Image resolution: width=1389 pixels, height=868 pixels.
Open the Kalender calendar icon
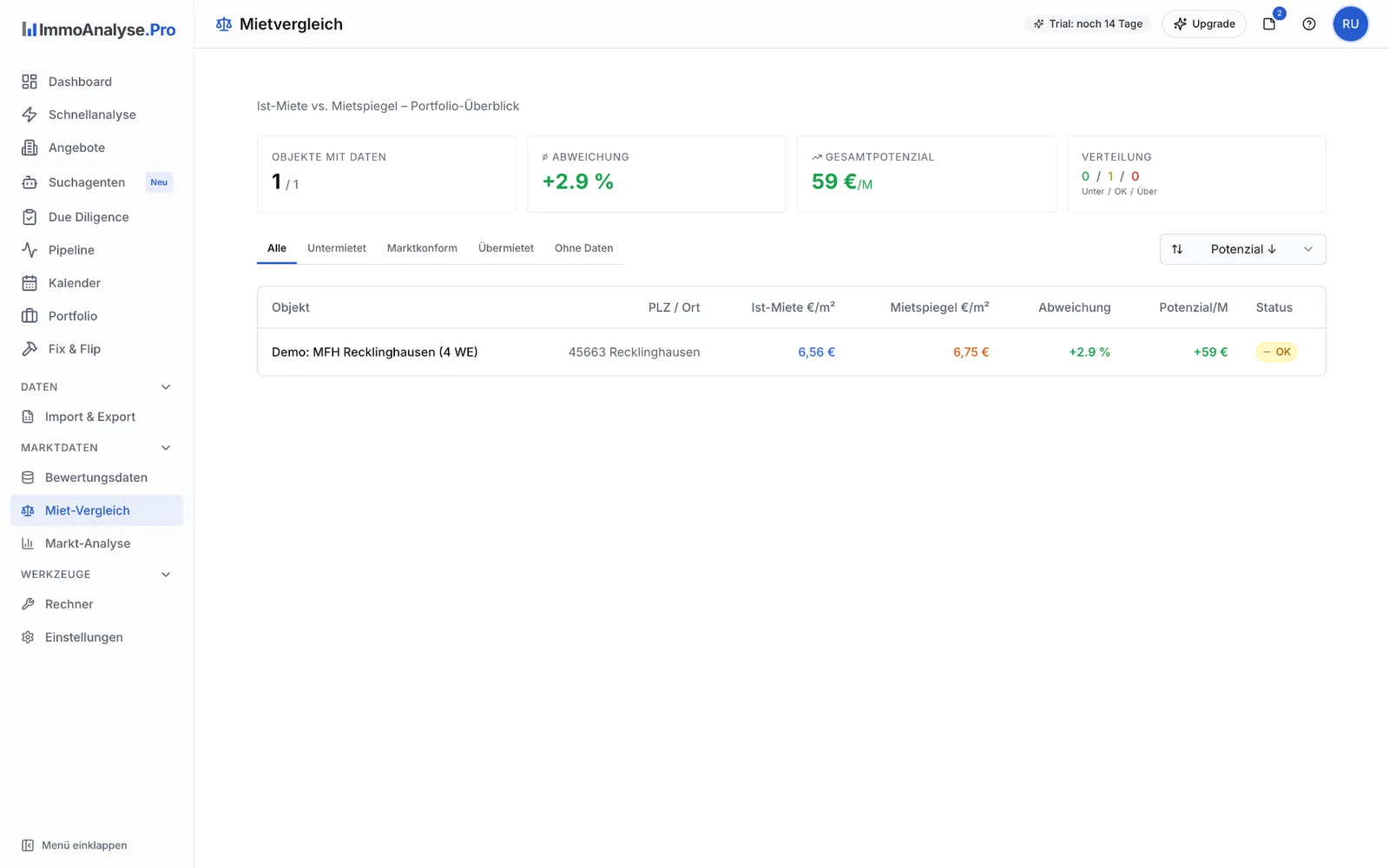pos(30,283)
